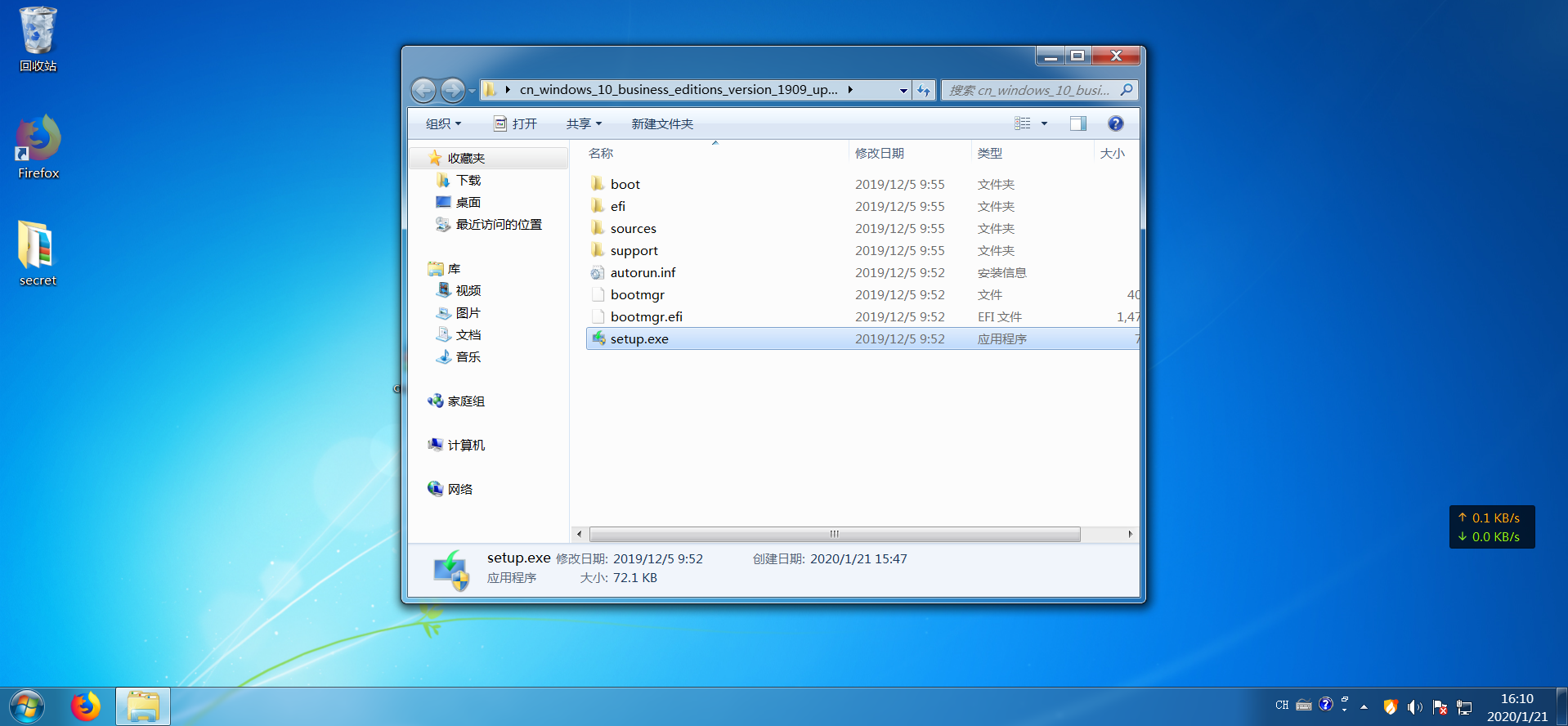Refresh the folder view

tap(924, 90)
